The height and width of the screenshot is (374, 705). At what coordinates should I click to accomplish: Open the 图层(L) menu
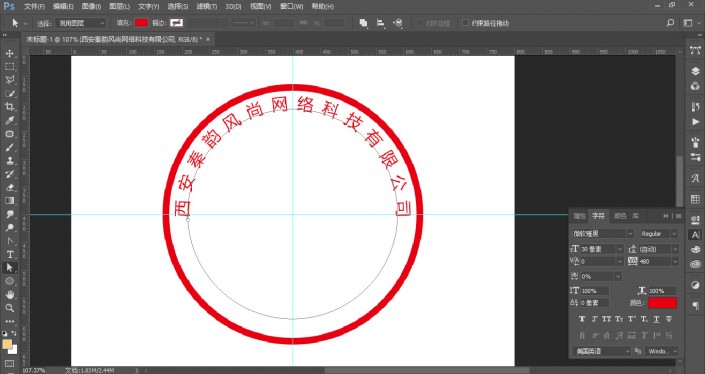120,6
